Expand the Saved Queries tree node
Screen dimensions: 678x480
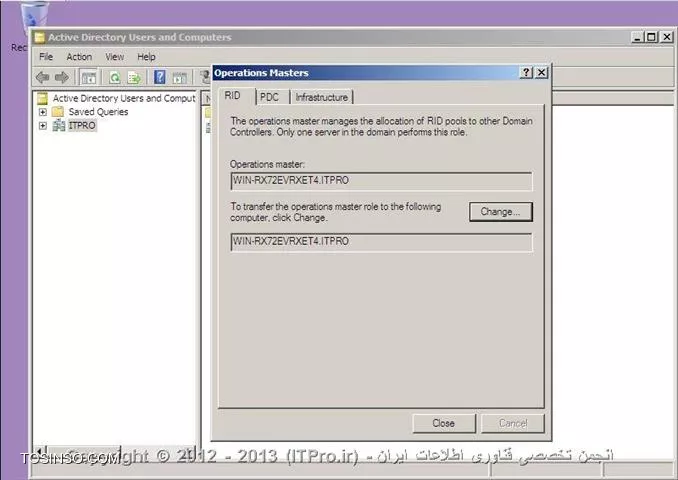(x=42, y=112)
